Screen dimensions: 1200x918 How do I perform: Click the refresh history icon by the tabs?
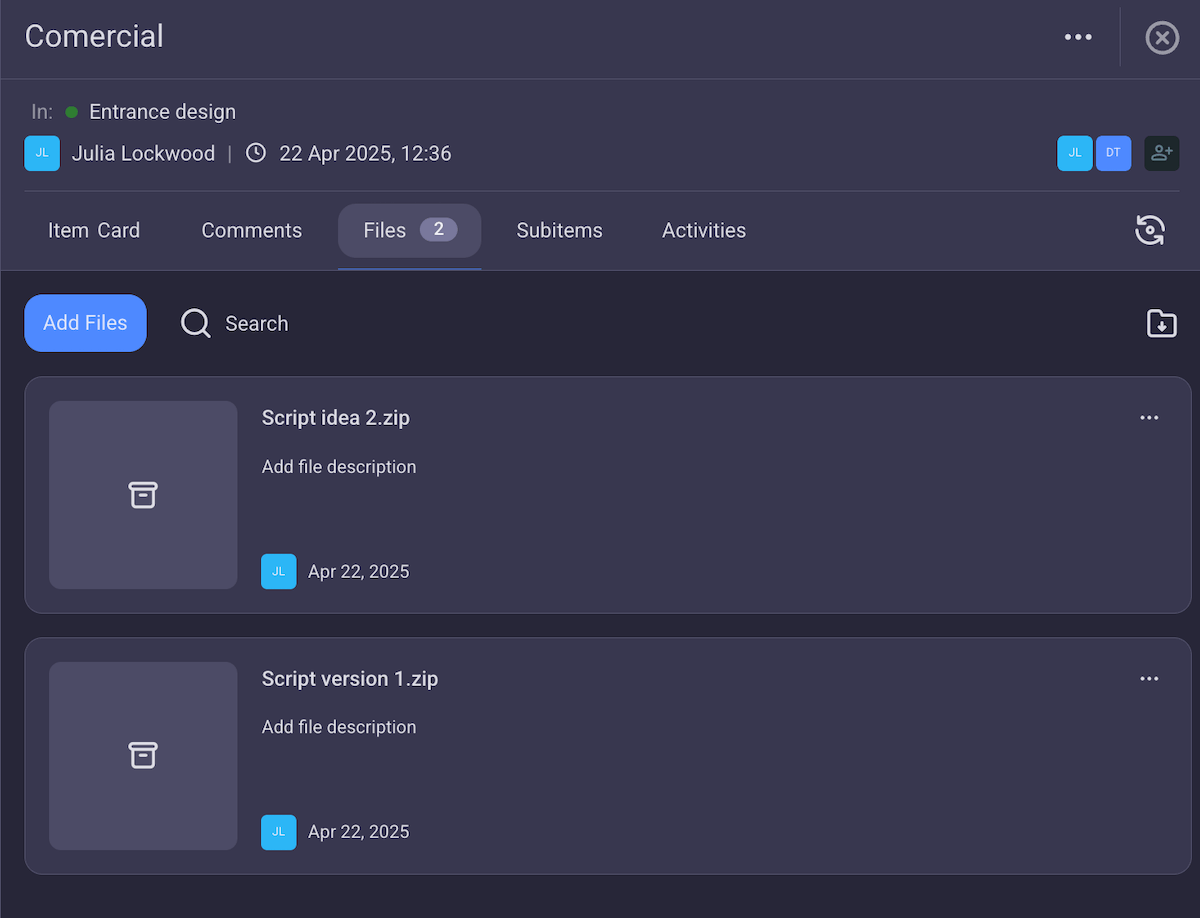[x=1150, y=230]
